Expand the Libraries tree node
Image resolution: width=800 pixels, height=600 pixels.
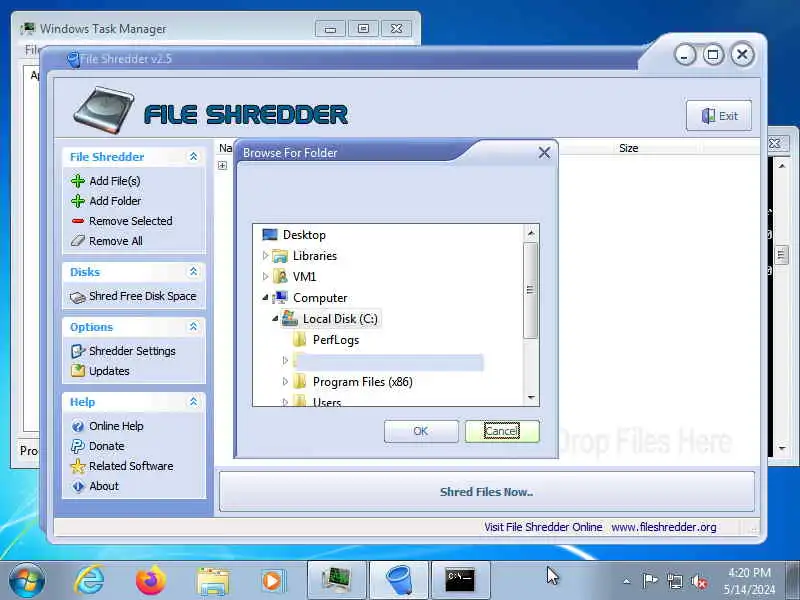click(x=265, y=255)
